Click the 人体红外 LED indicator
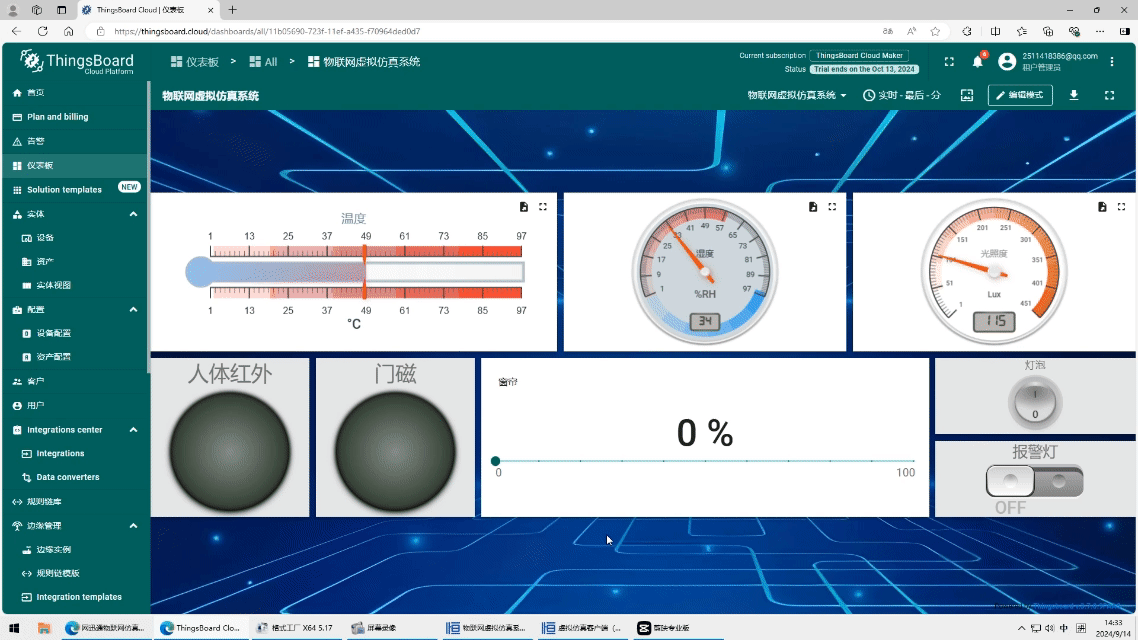The width and height of the screenshot is (1138, 640). [x=230, y=451]
